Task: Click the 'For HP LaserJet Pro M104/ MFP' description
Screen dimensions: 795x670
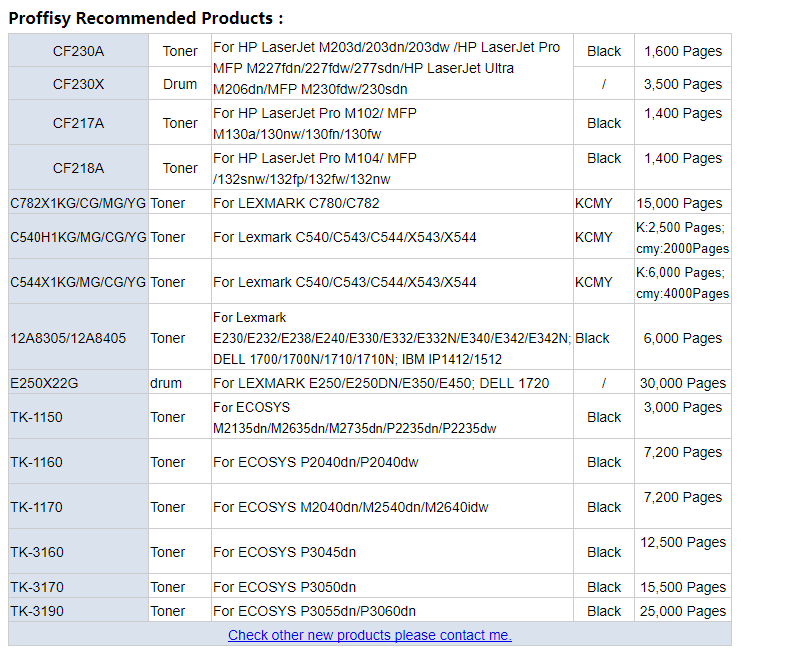Action: [392, 168]
